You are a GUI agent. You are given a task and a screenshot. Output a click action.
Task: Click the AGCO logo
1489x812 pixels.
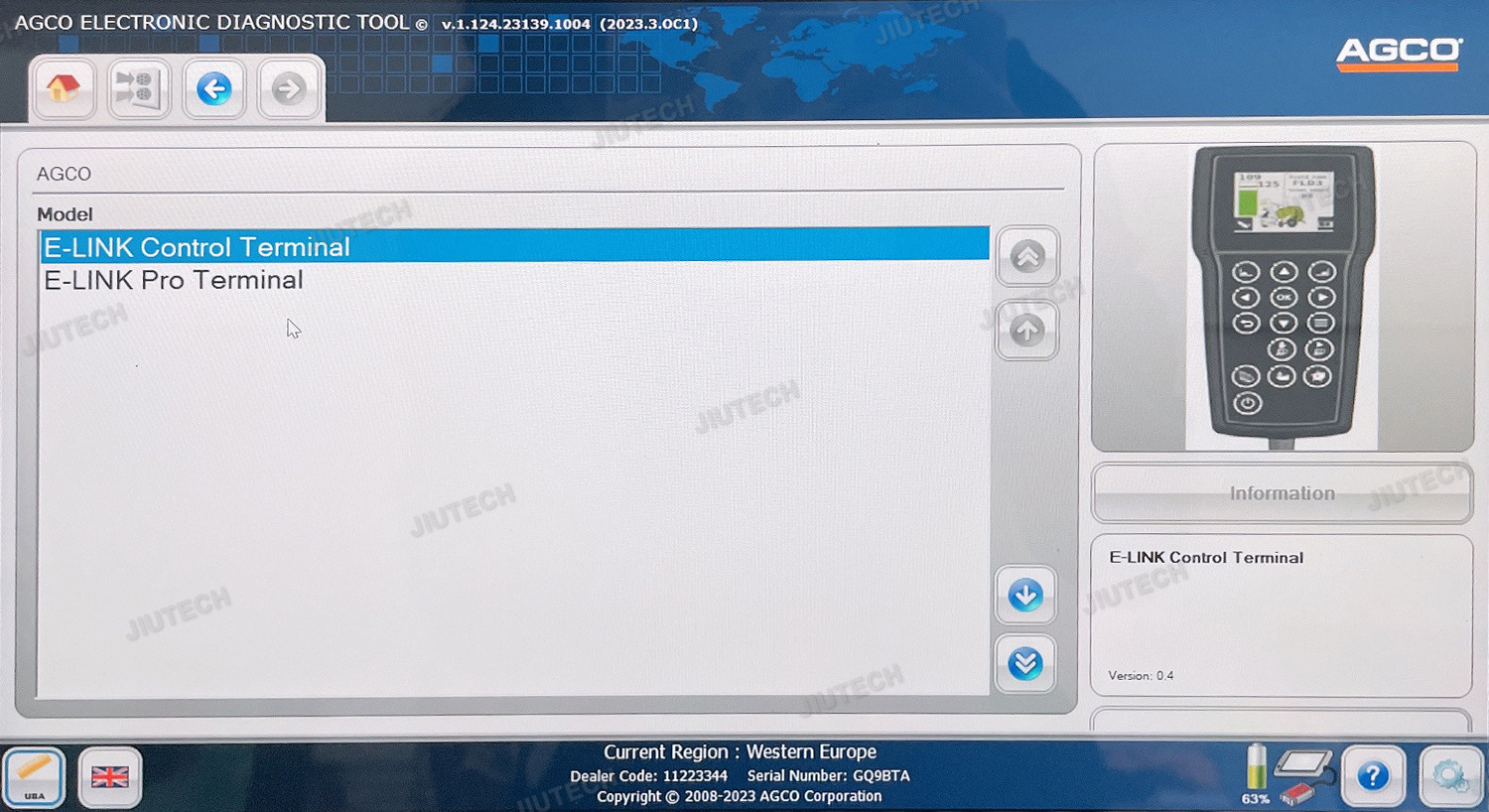(1399, 54)
